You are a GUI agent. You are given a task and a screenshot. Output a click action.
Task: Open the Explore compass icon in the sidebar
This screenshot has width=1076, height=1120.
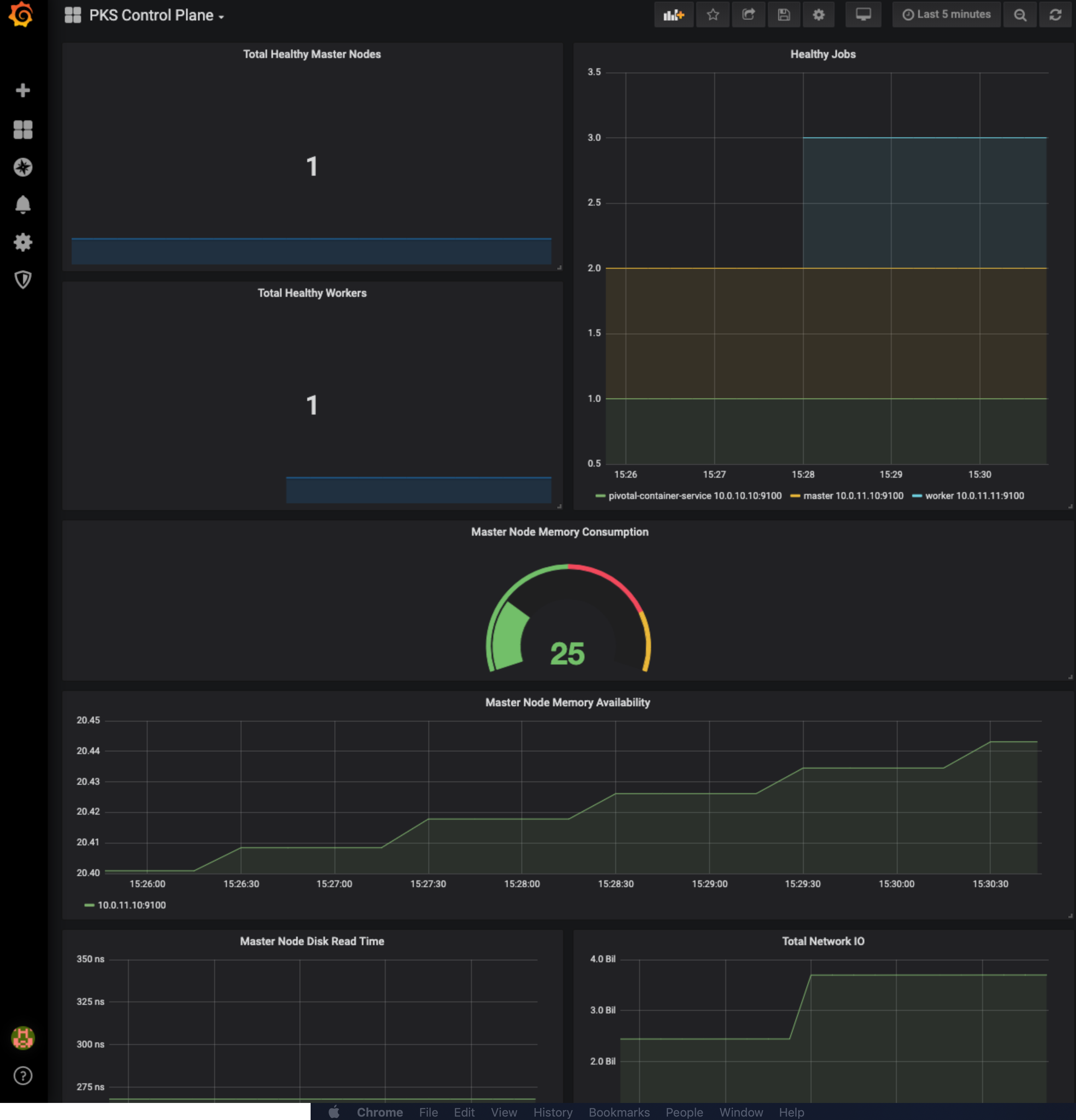23,167
